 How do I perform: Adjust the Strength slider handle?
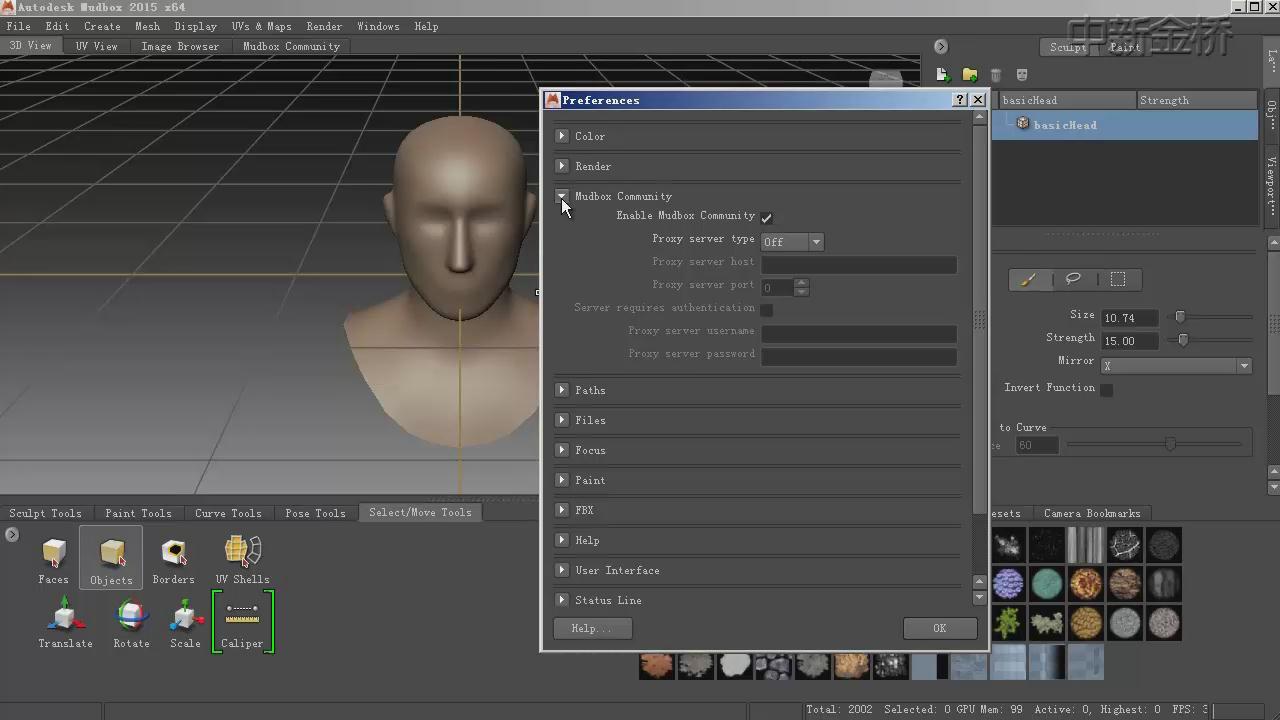(1183, 340)
